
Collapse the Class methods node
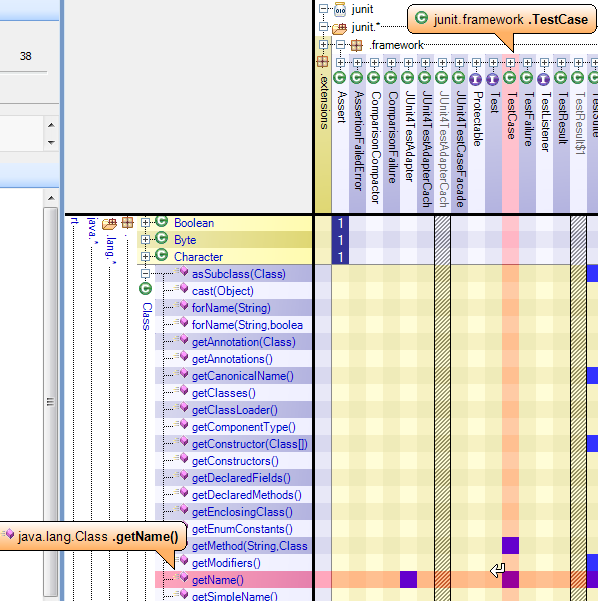point(145,274)
